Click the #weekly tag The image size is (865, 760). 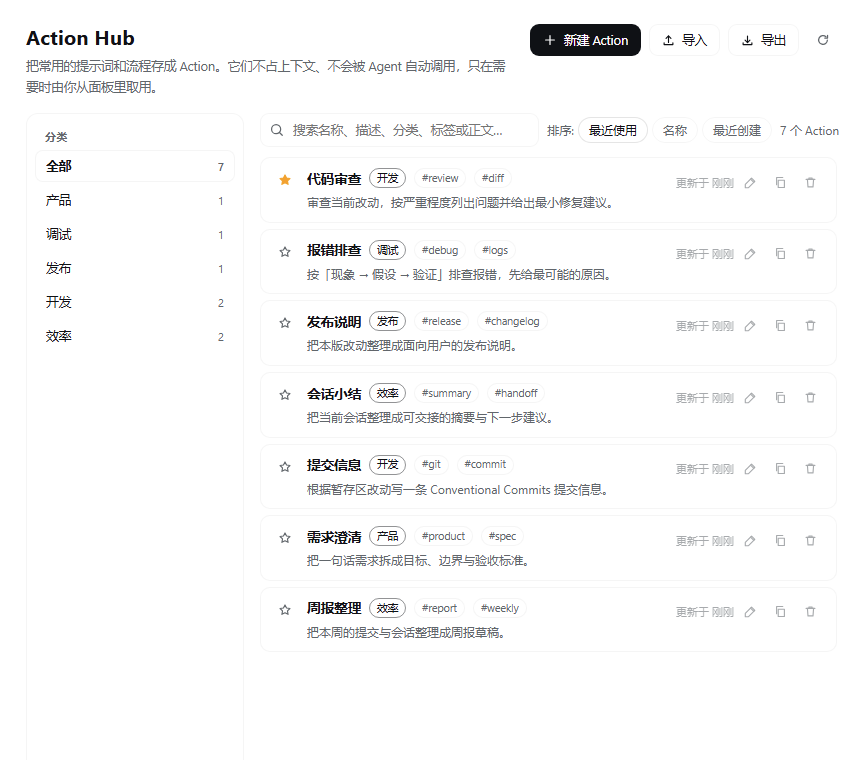click(500, 608)
